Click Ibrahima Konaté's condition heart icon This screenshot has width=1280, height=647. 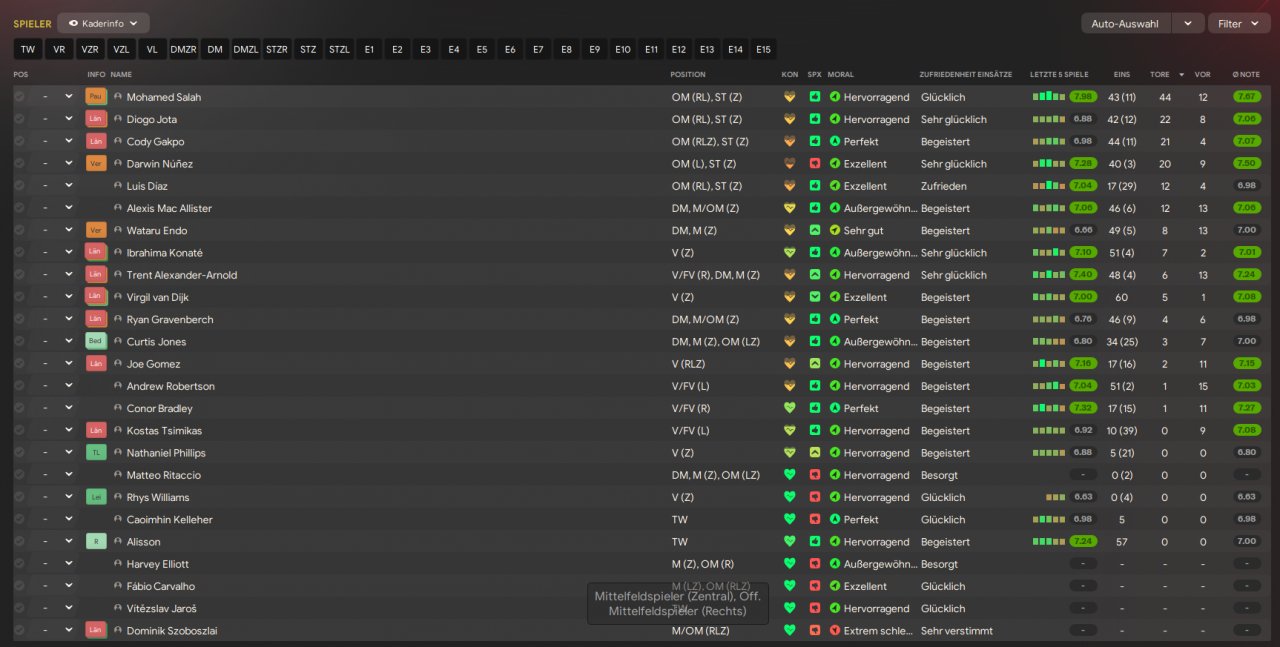(x=789, y=253)
